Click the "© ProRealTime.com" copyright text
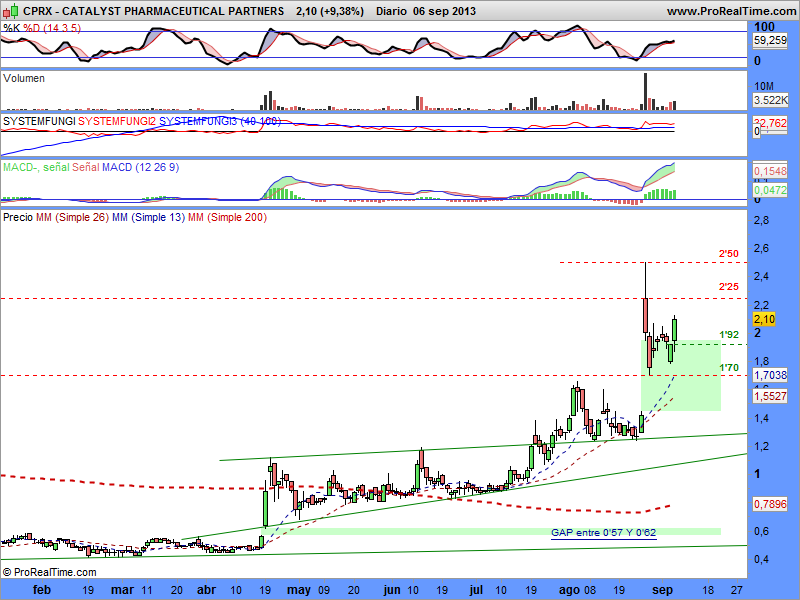Image resolution: width=800 pixels, height=600 pixels. (x=49, y=572)
